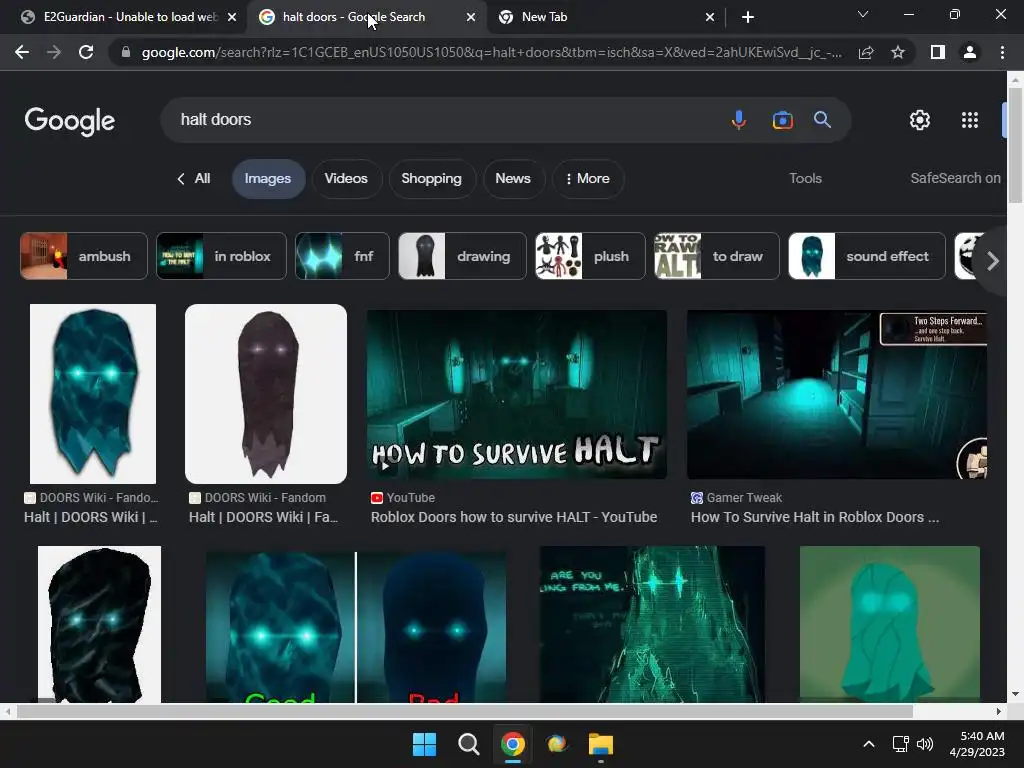Open volume control in tray
This screenshot has height=768, width=1024.
pyautogui.click(x=925, y=744)
